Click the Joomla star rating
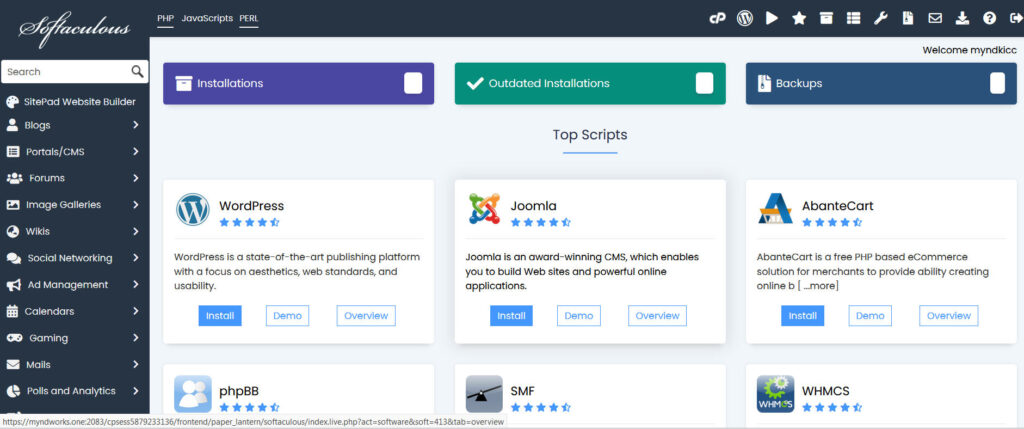The width and height of the screenshot is (1024, 429). 541,222
